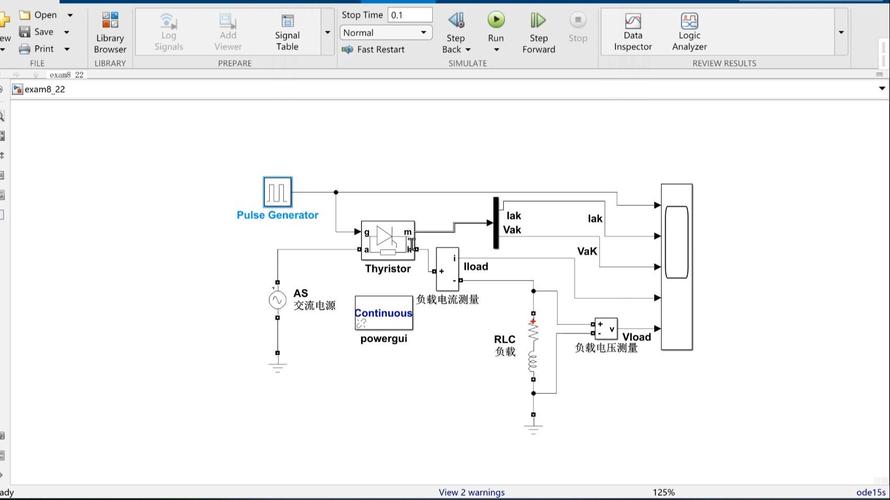The width and height of the screenshot is (890, 500).
Task: Open the Signal Table
Action: click(287, 31)
